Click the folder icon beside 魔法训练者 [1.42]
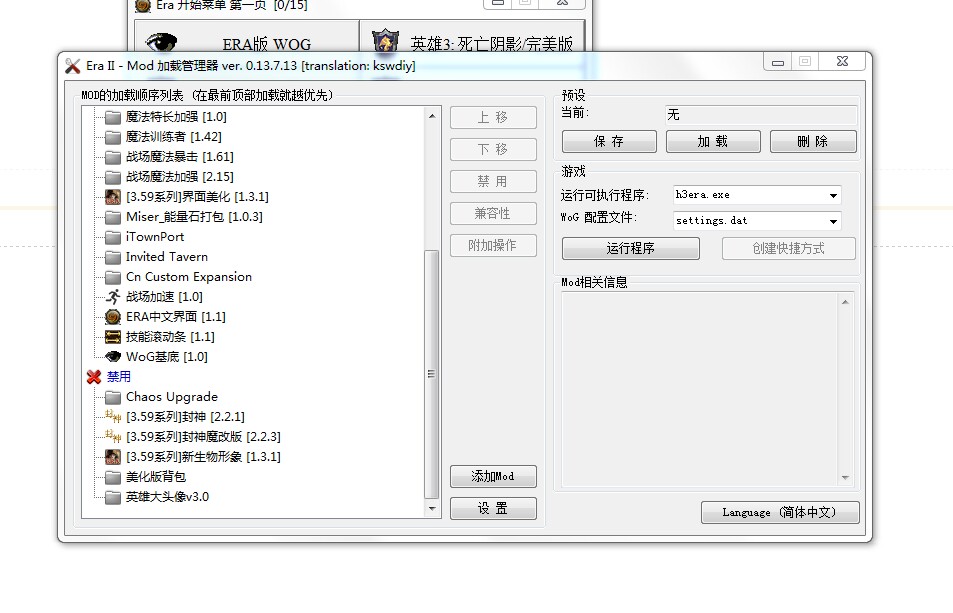The image size is (953, 613). pos(112,137)
